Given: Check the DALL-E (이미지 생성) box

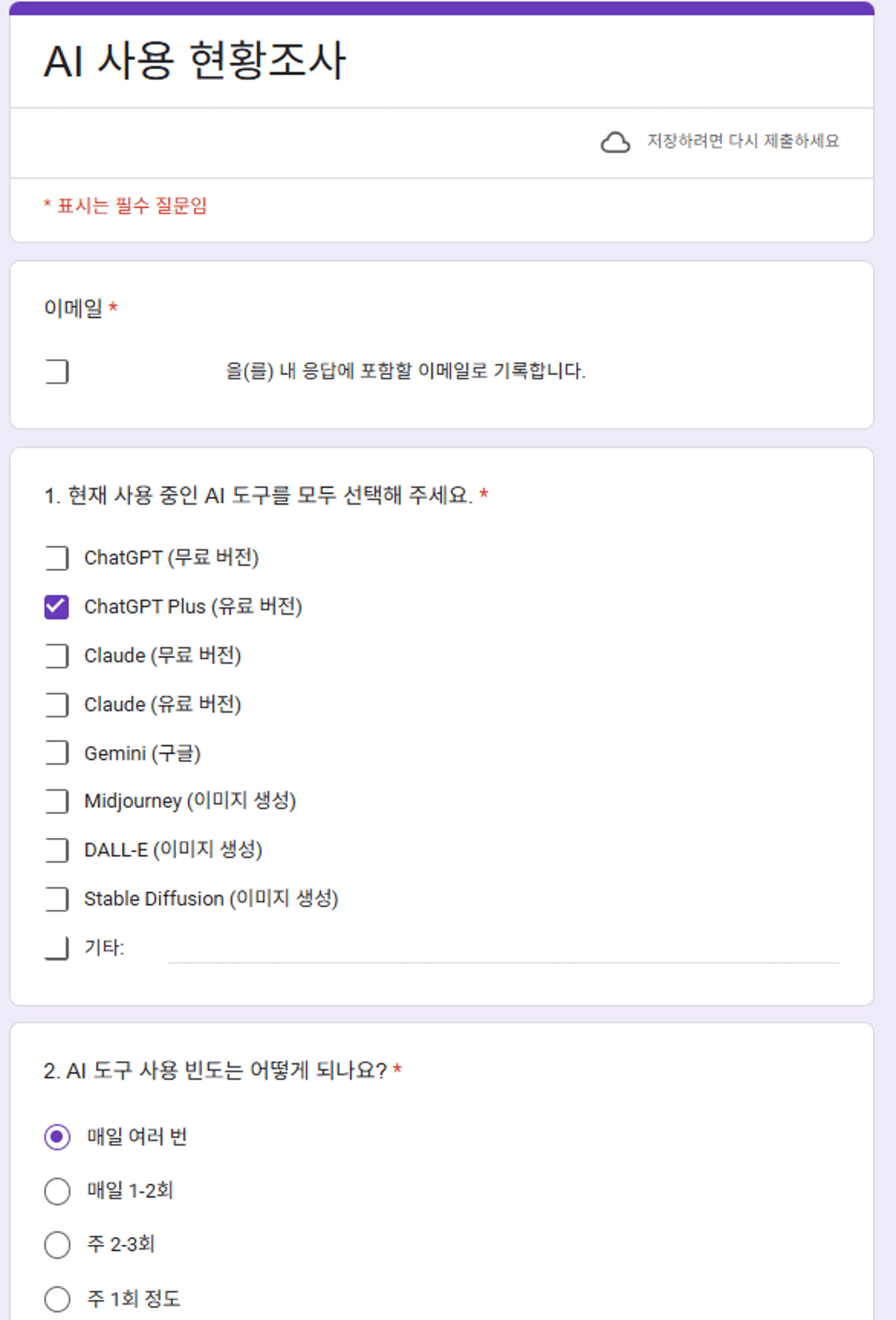Looking at the screenshot, I should point(56,850).
